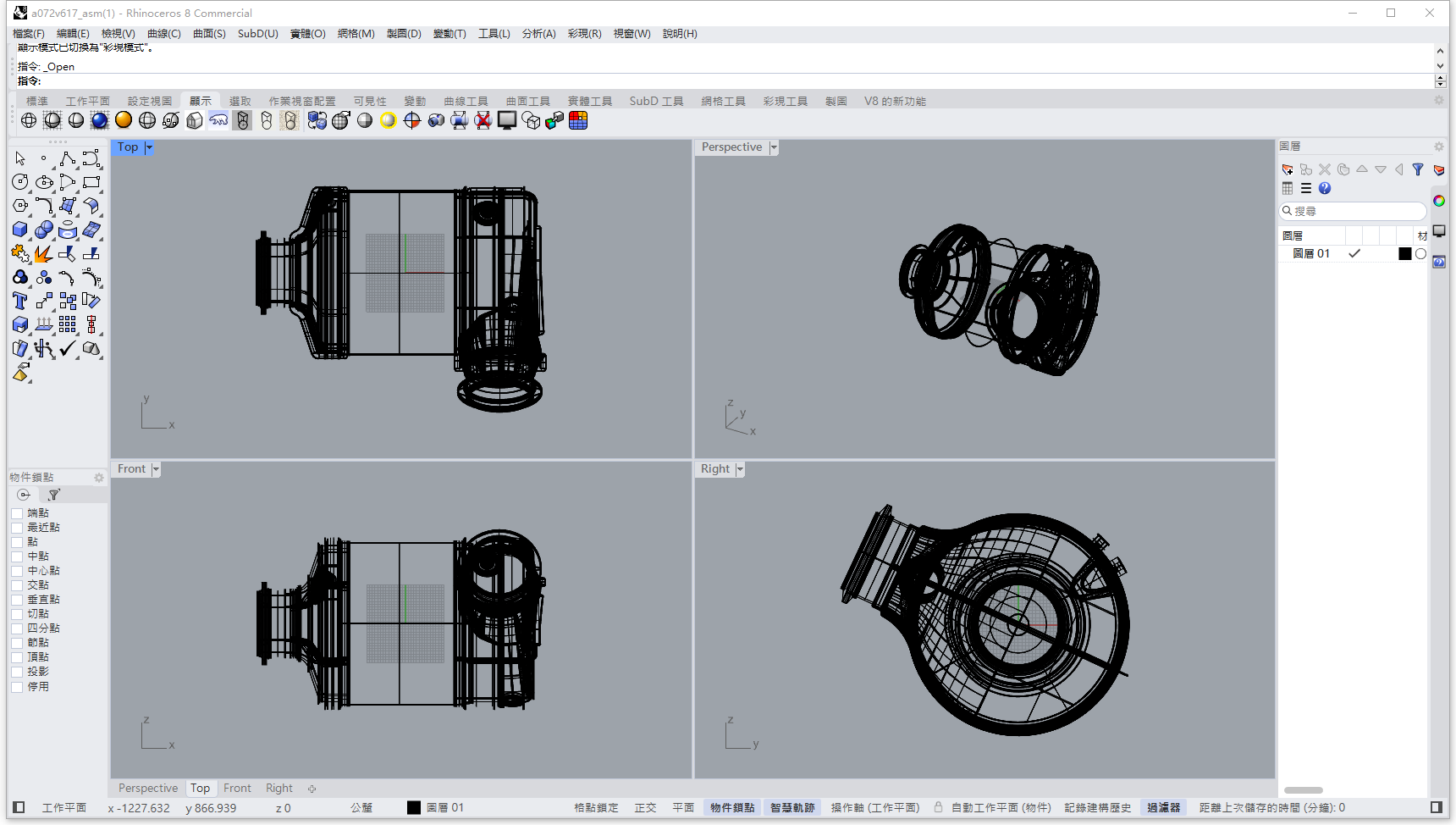
Task: Click the Box solid creation tool
Action: pyautogui.click(x=20, y=230)
